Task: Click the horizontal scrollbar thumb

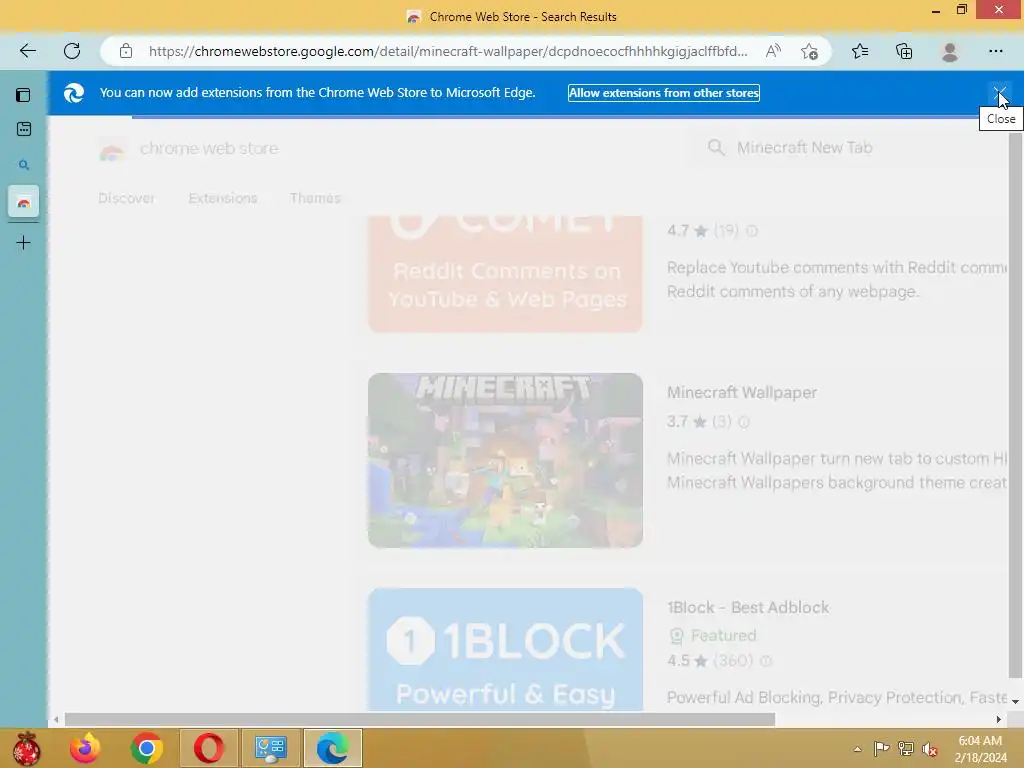Action: (x=420, y=719)
